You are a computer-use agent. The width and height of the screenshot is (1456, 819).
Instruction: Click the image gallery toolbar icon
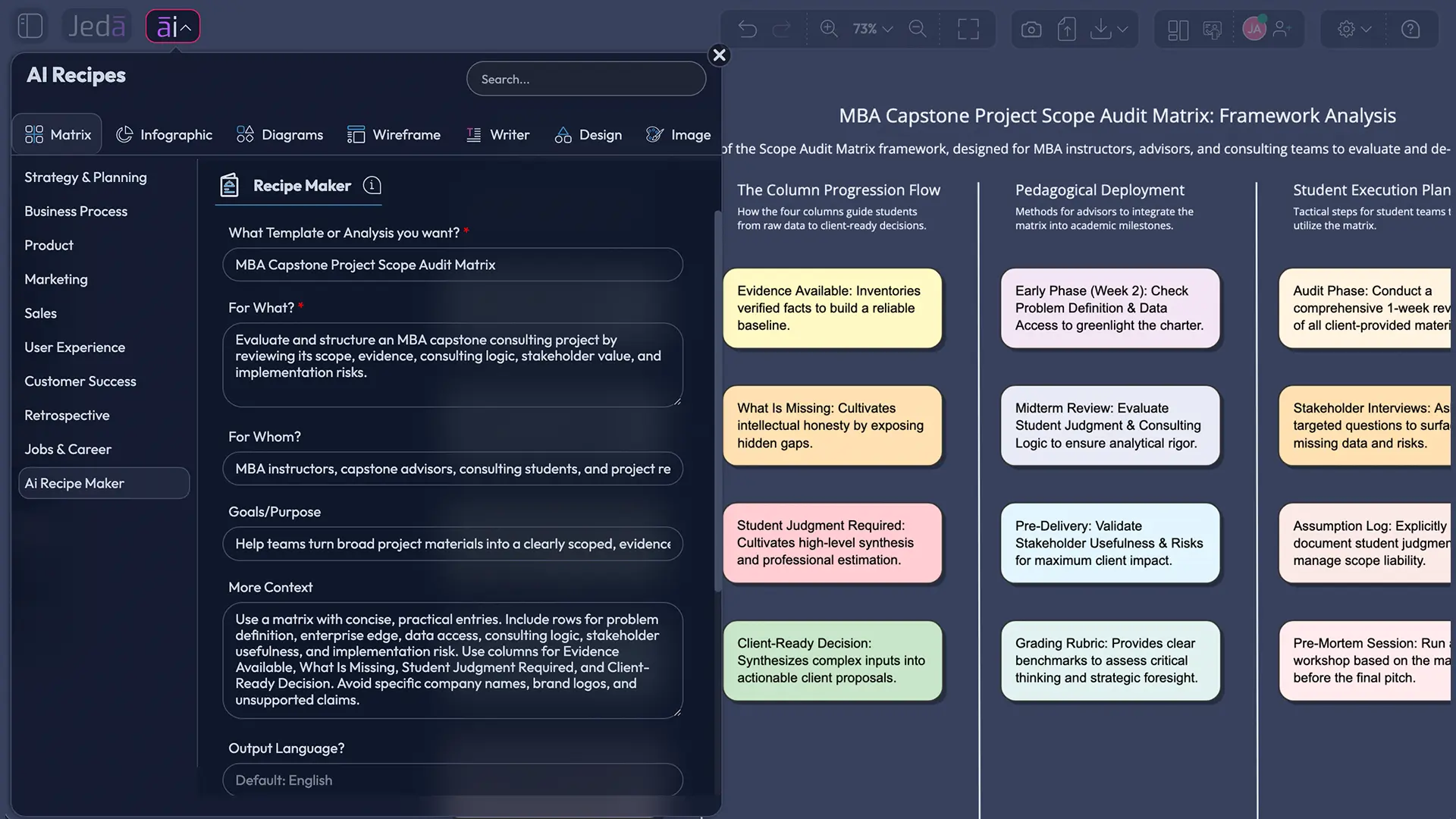pyautogui.click(x=1213, y=30)
